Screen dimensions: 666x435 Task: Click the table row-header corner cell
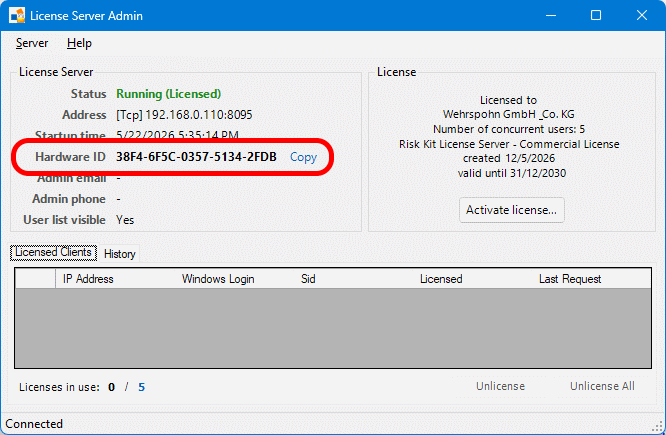pos(36,279)
